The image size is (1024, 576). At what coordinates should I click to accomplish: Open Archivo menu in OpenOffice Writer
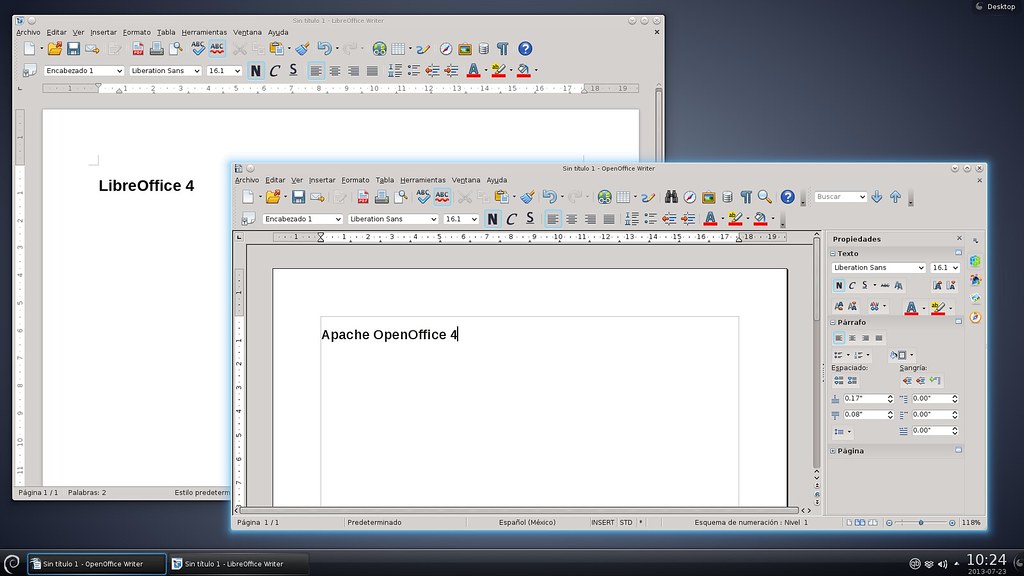click(247, 180)
